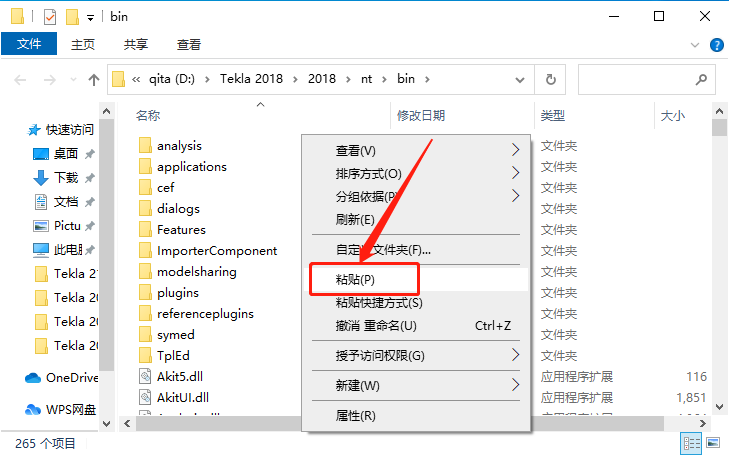Screen dimensions: 729x455
Task: Click the New folder quick access icon
Action: click(72, 17)
